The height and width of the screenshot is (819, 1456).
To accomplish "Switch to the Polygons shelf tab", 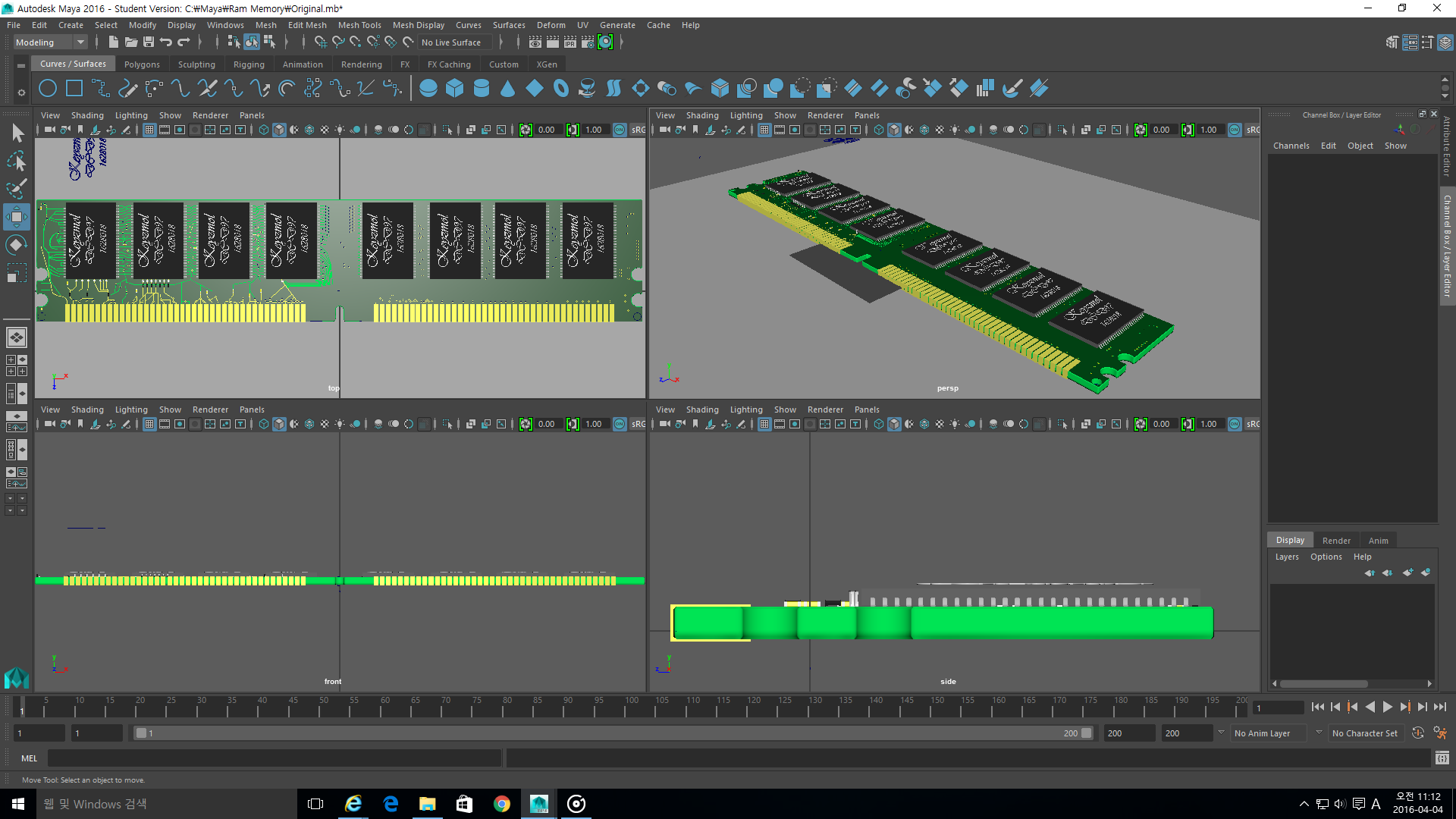I will pyautogui.click(x=142, y=64).
